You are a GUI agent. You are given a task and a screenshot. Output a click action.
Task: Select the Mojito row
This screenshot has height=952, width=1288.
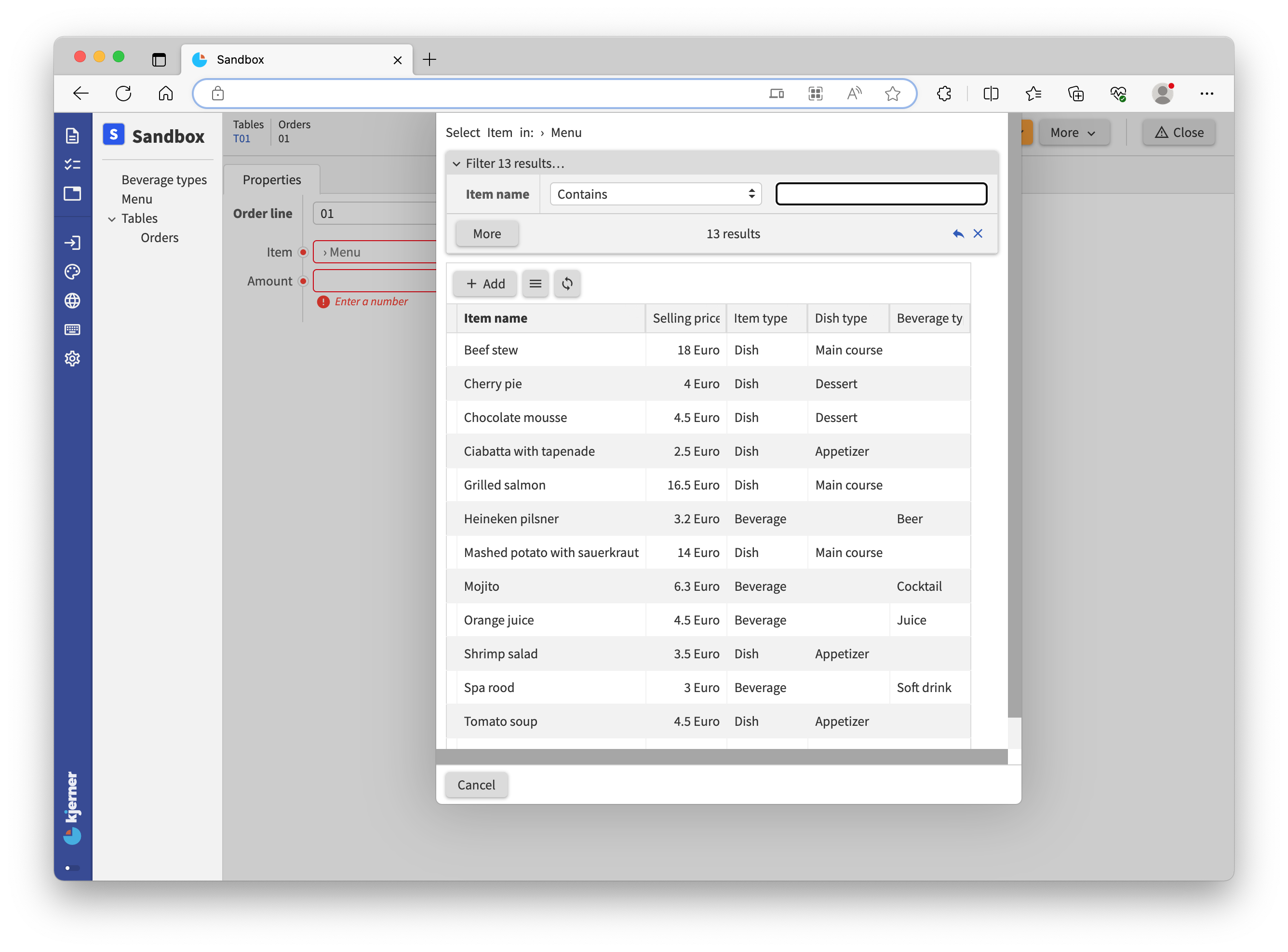[709, 586]
